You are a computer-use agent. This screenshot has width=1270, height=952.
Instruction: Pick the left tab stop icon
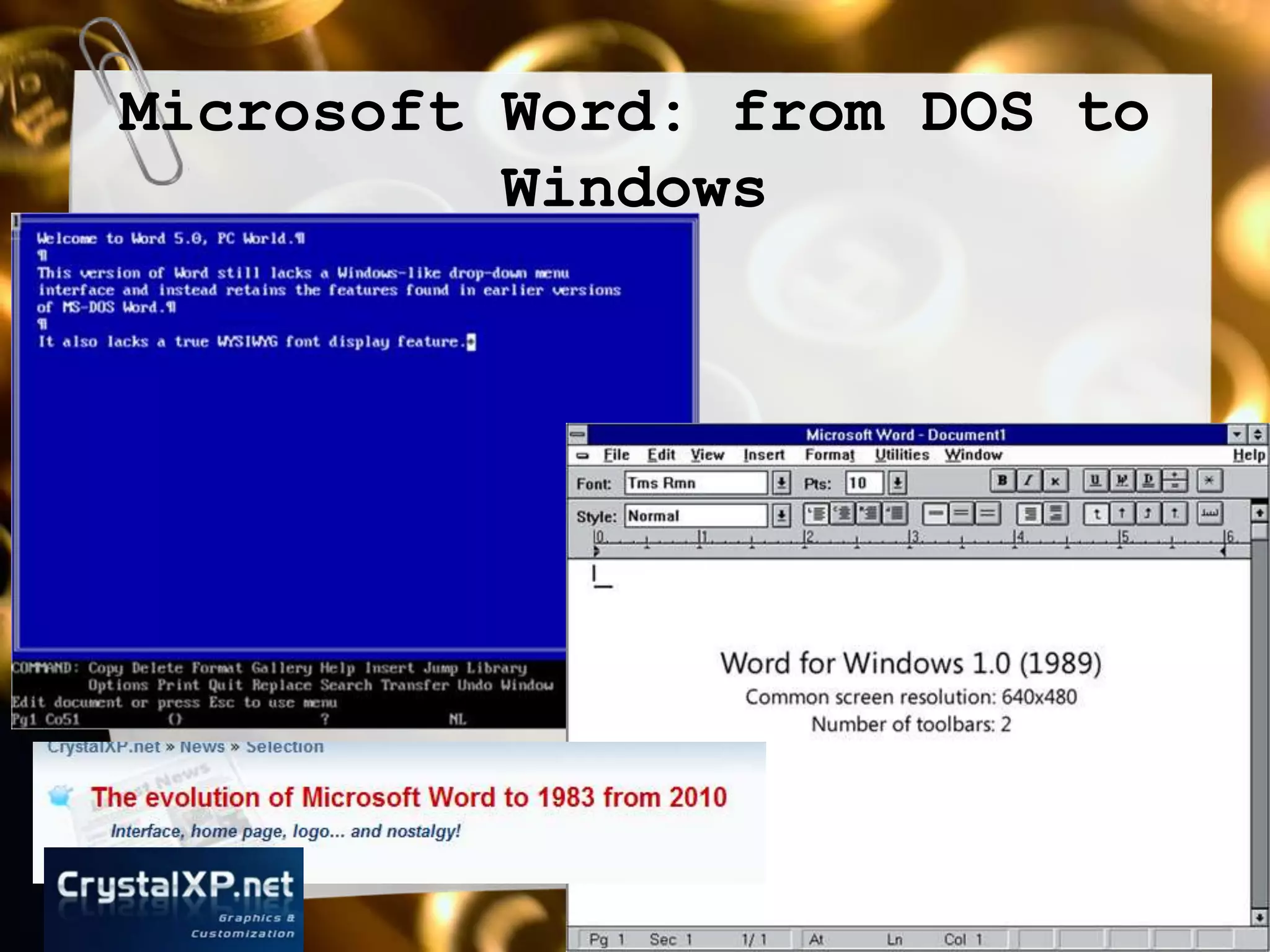click(1096, 514)
